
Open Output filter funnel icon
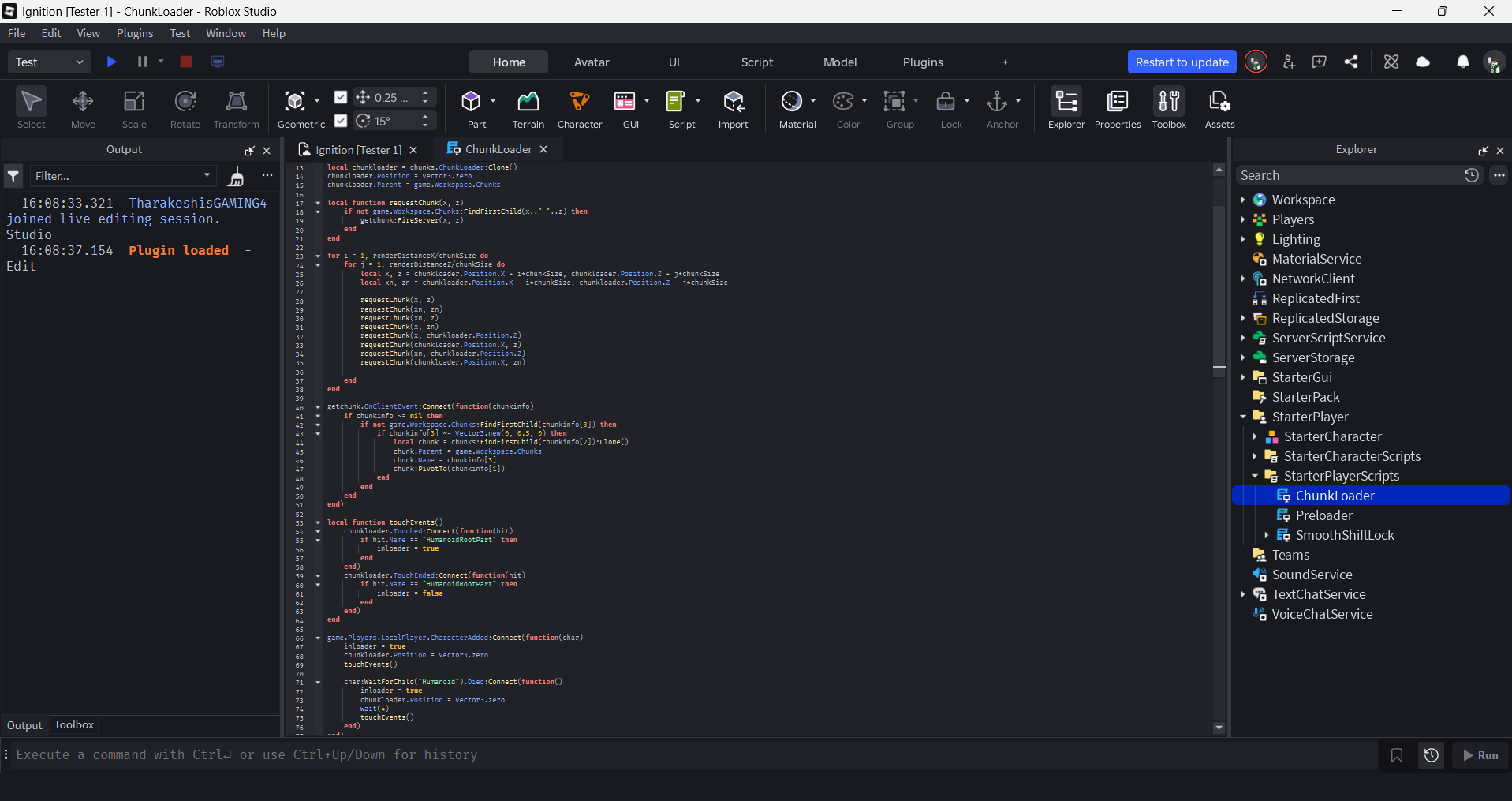pyautogui.click(x=13, y=176)
